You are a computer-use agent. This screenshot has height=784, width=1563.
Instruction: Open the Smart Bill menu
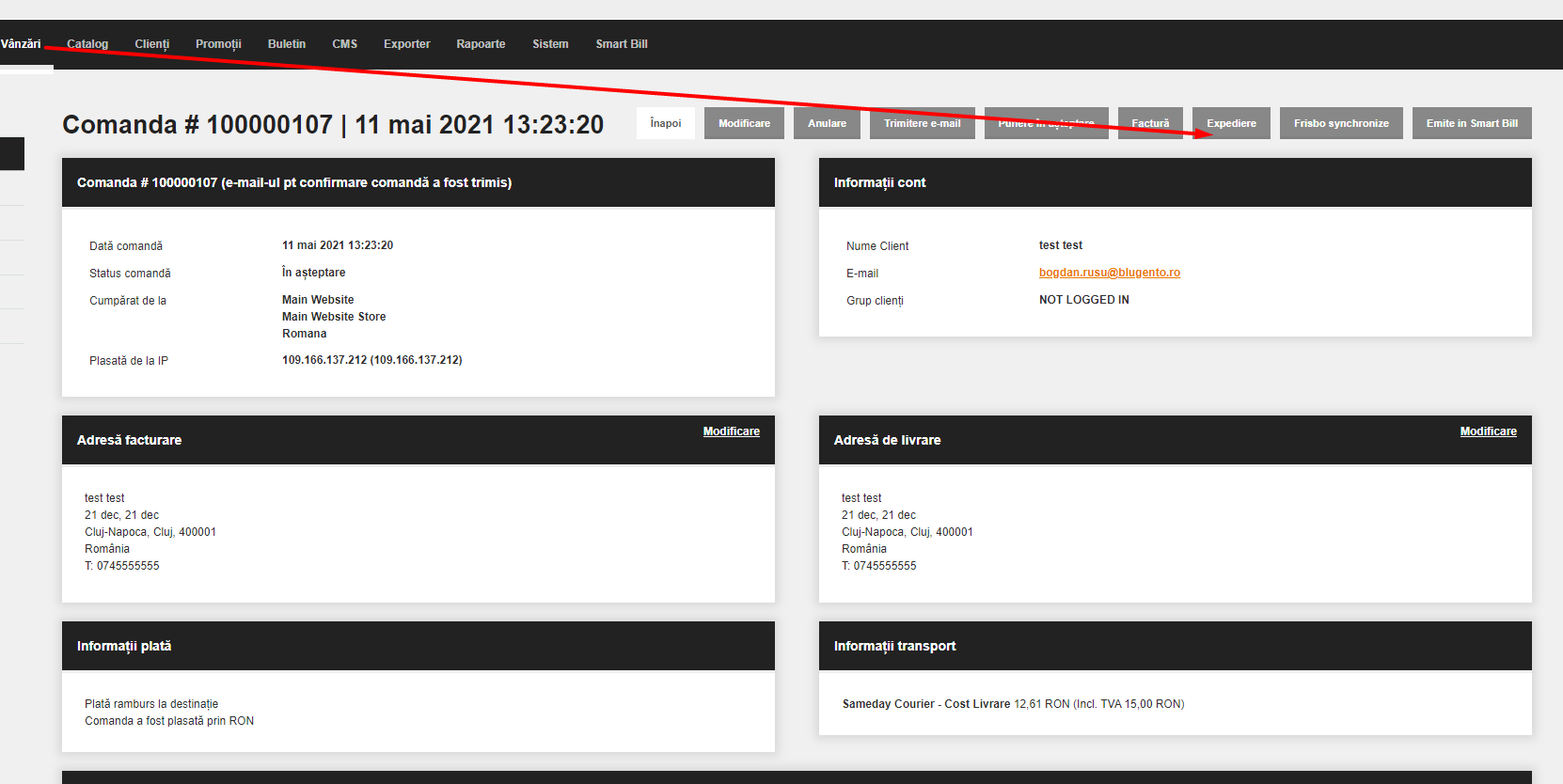point(622,44)
